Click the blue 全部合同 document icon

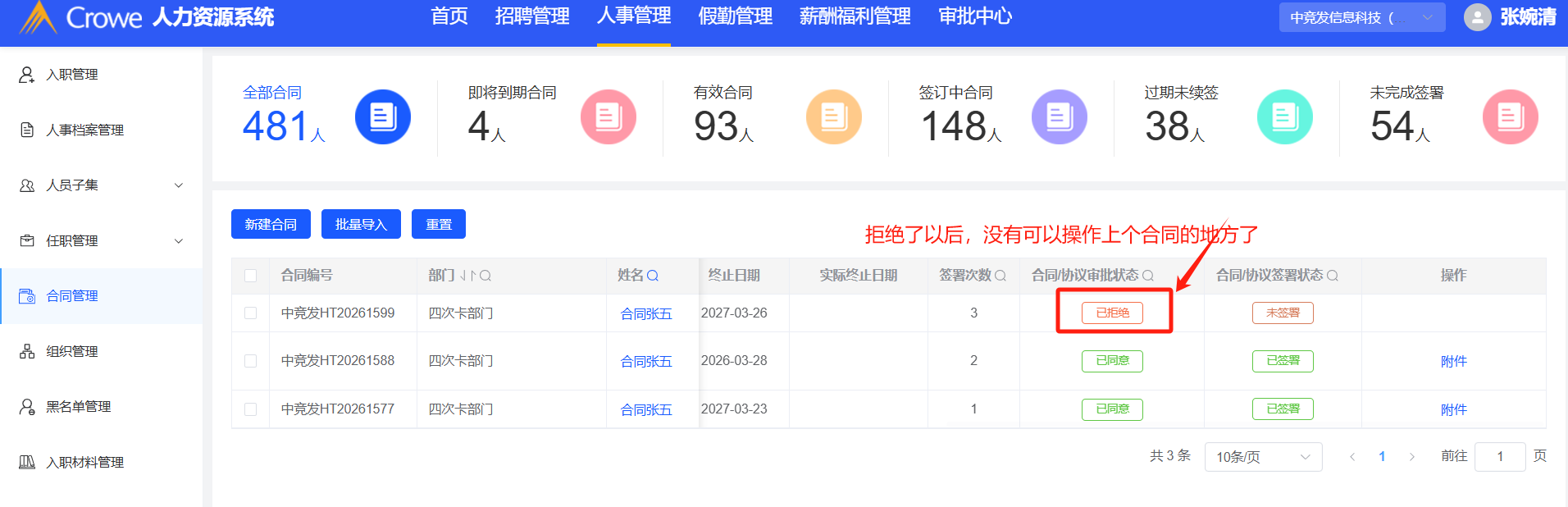pos(382,117)
